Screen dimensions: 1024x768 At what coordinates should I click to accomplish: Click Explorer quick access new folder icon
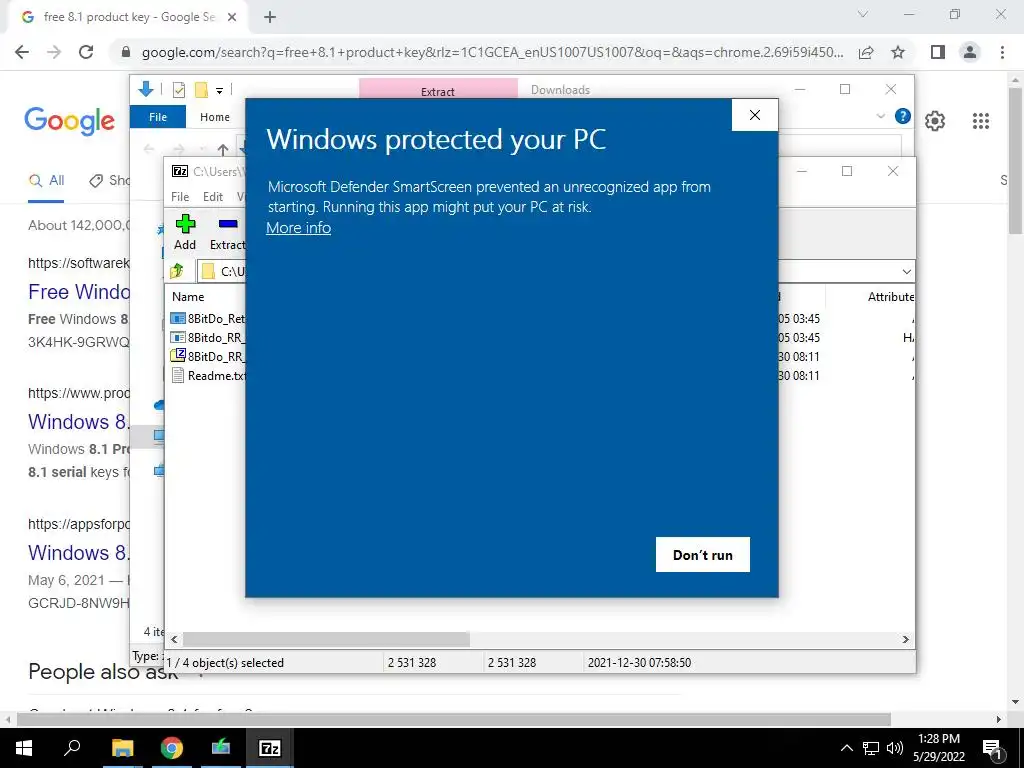point(201,89)
